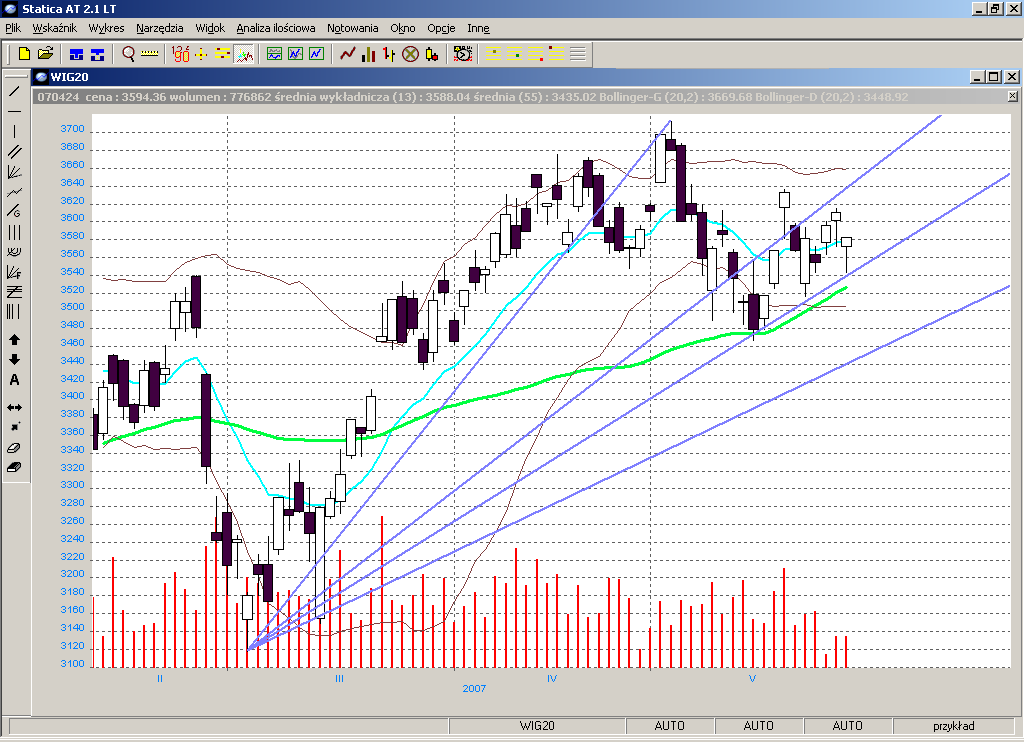Image resolution: width=1024 pixels, height=742 pixels.
Task: Select the Gann line tool marked G
Action: pos(14,212)
